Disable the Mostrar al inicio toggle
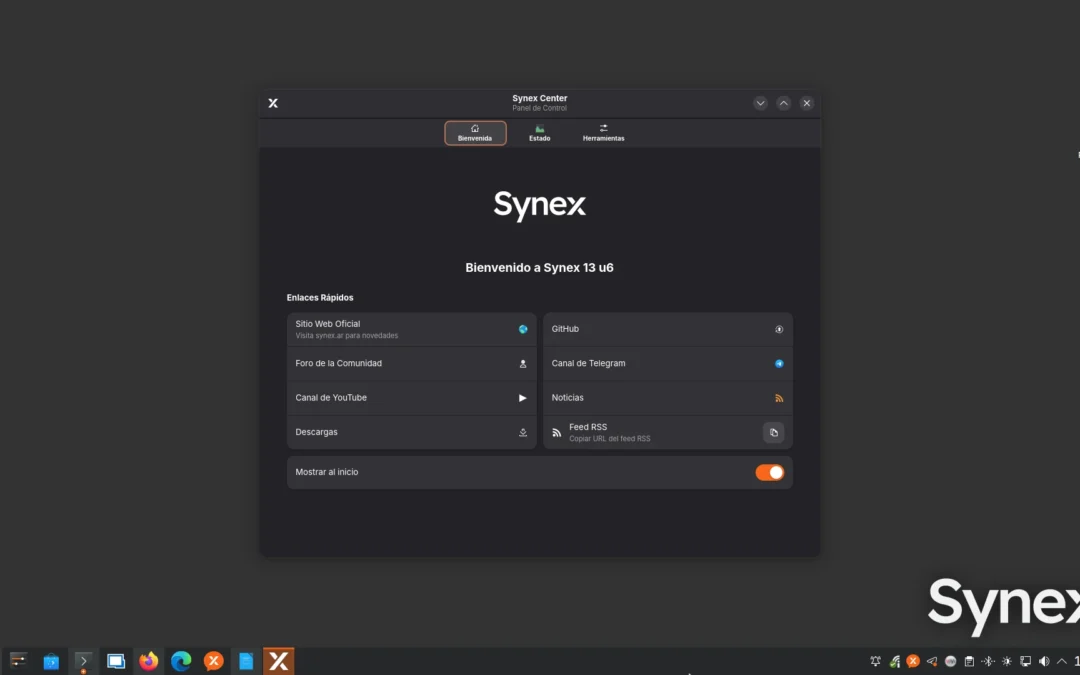 (769, 471)
